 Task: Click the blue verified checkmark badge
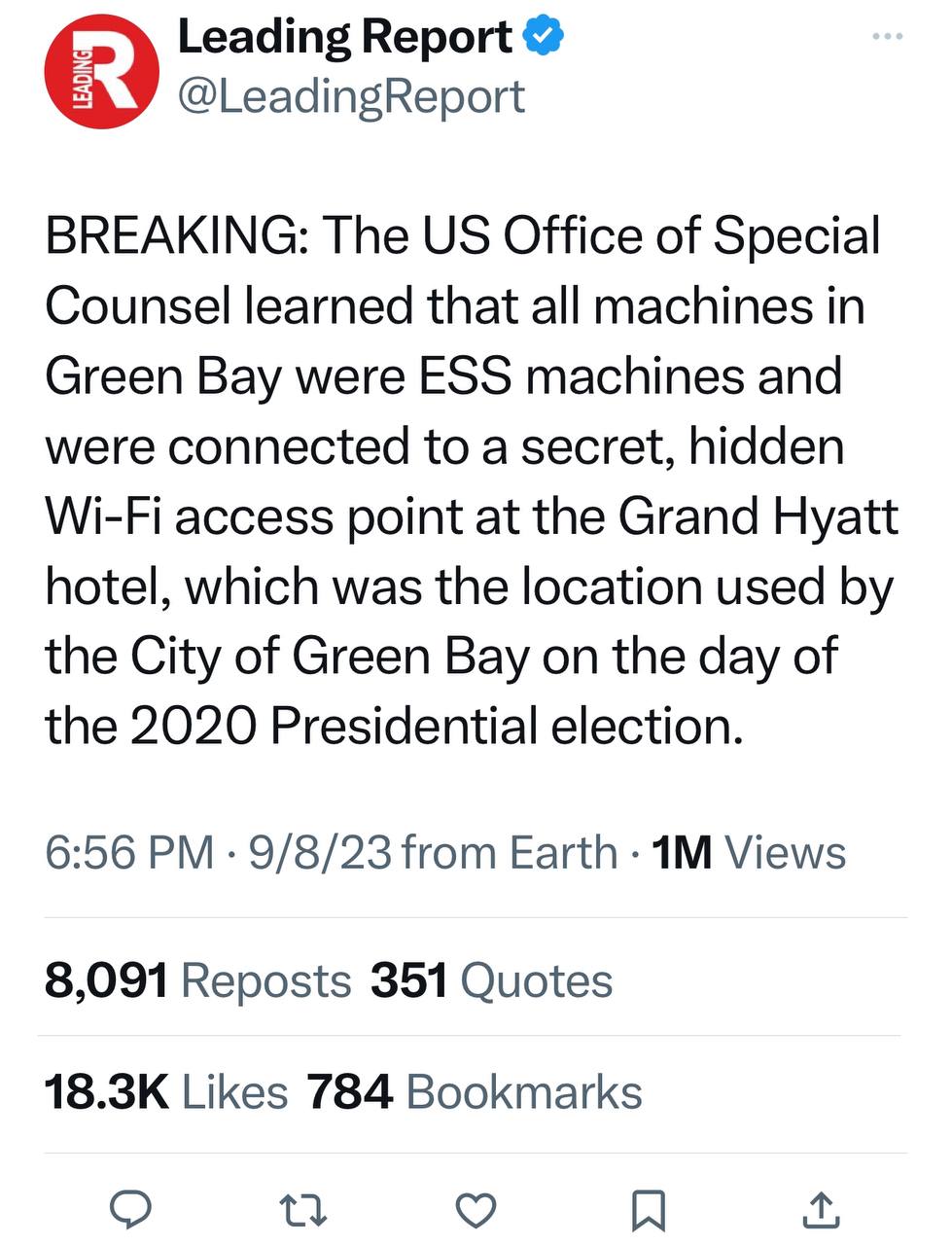pyautogui.click(x=545, y=37)
